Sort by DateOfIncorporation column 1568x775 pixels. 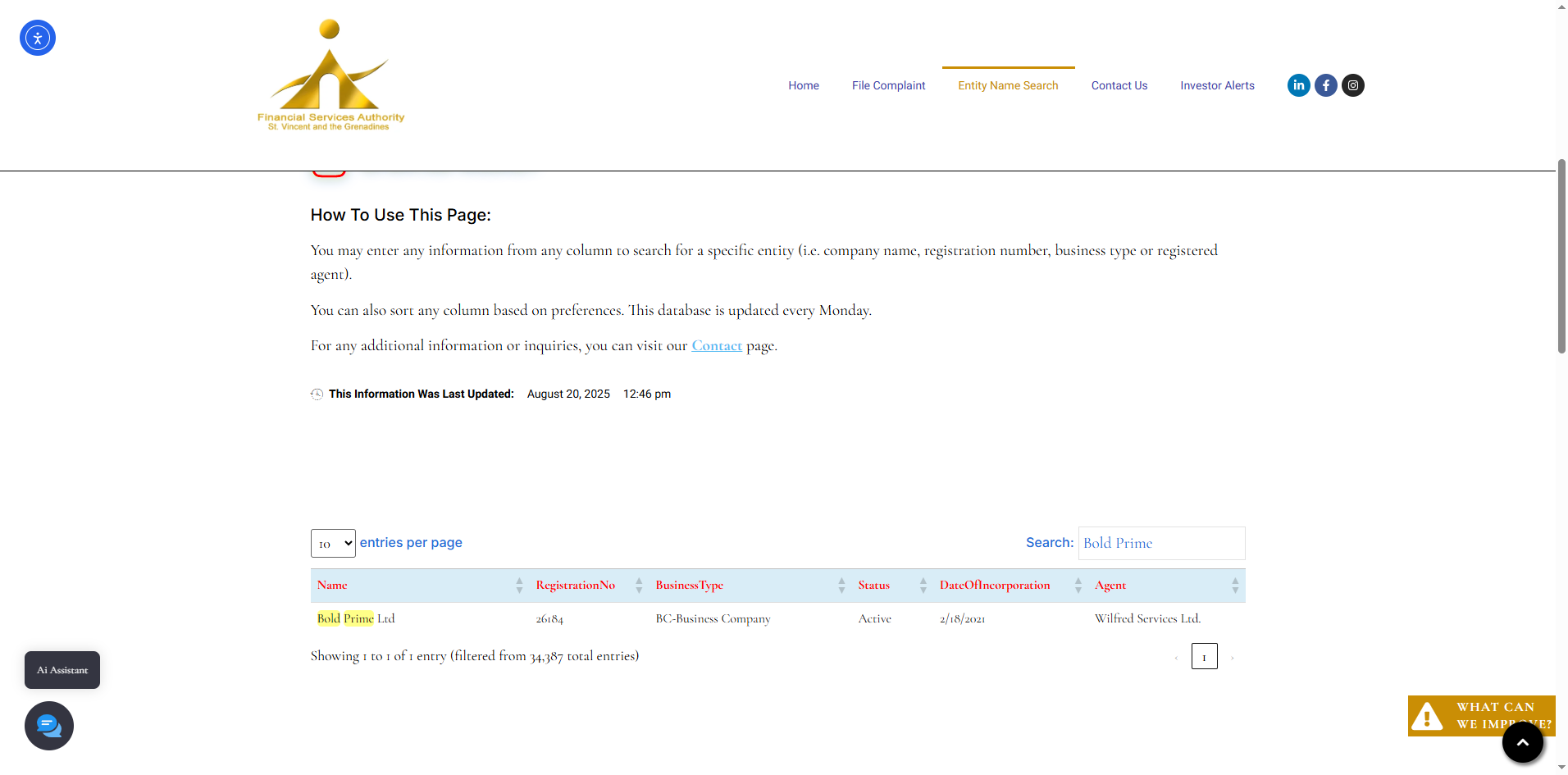tap(994, 586)
